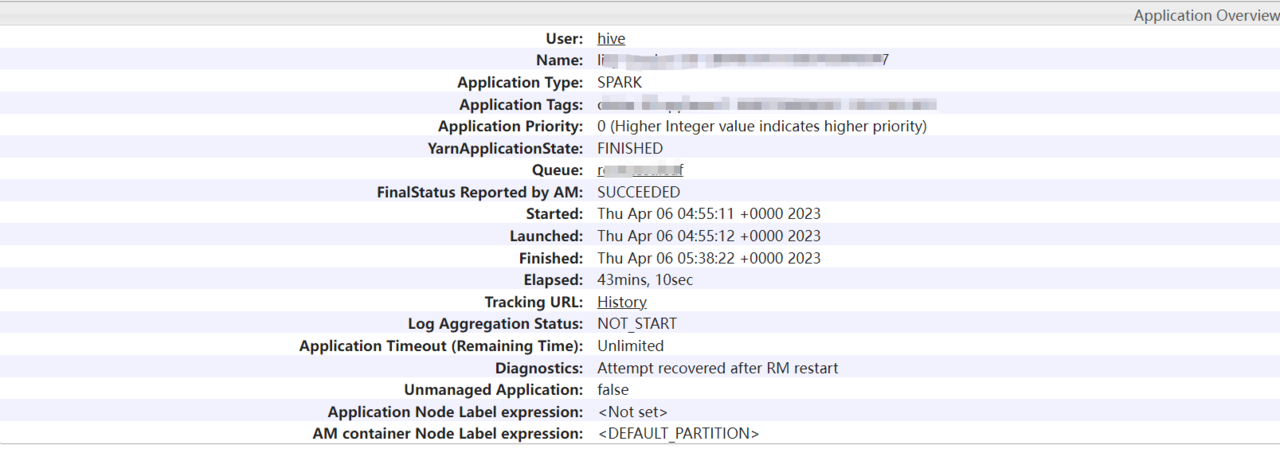The image size is (1280, 449).
Task: Click the Attempt recovered after RM restart diagnostics
Action: pyautogui.click(x=717, y=368)
